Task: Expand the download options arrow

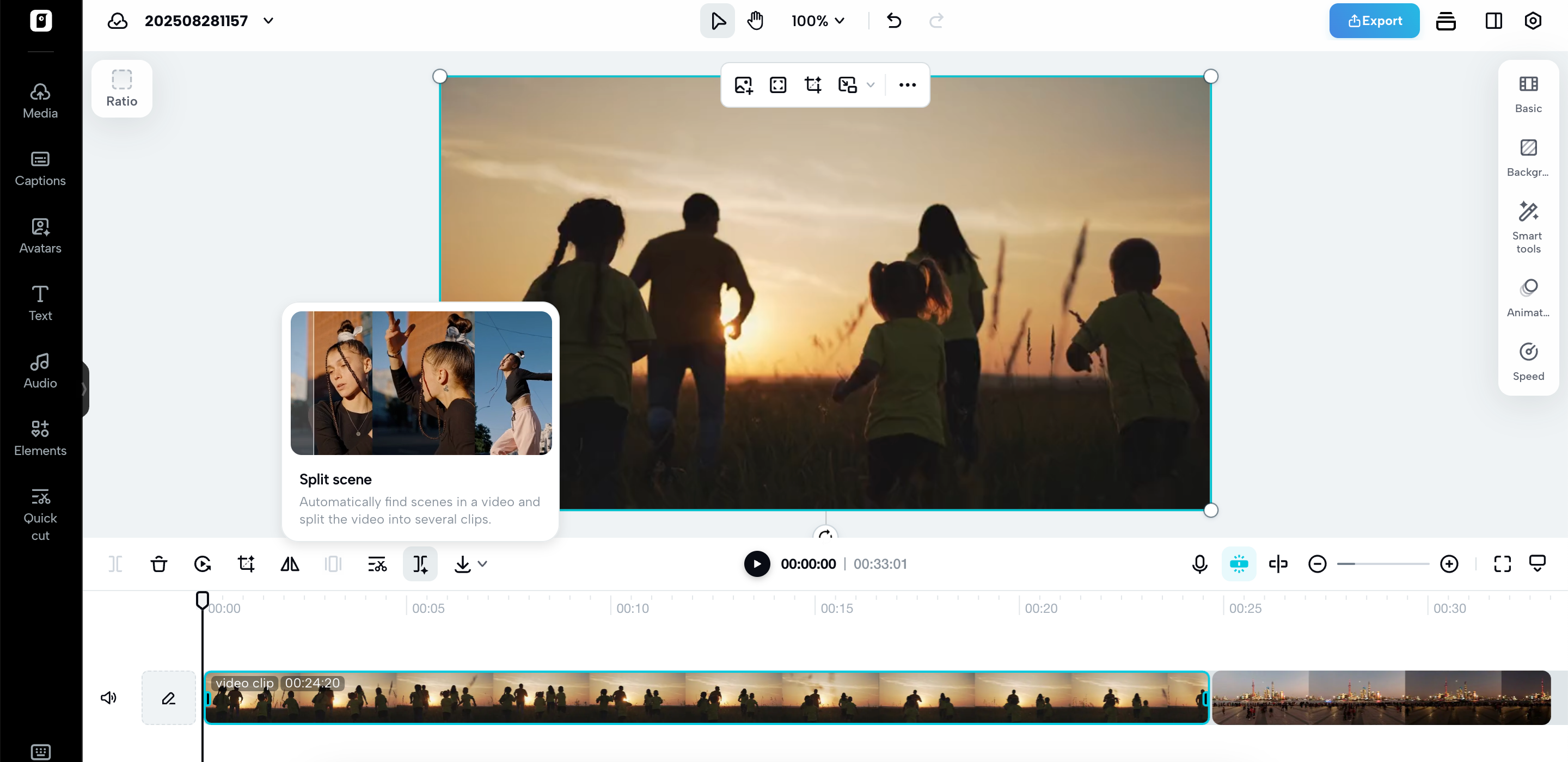Action: point(483,564)
